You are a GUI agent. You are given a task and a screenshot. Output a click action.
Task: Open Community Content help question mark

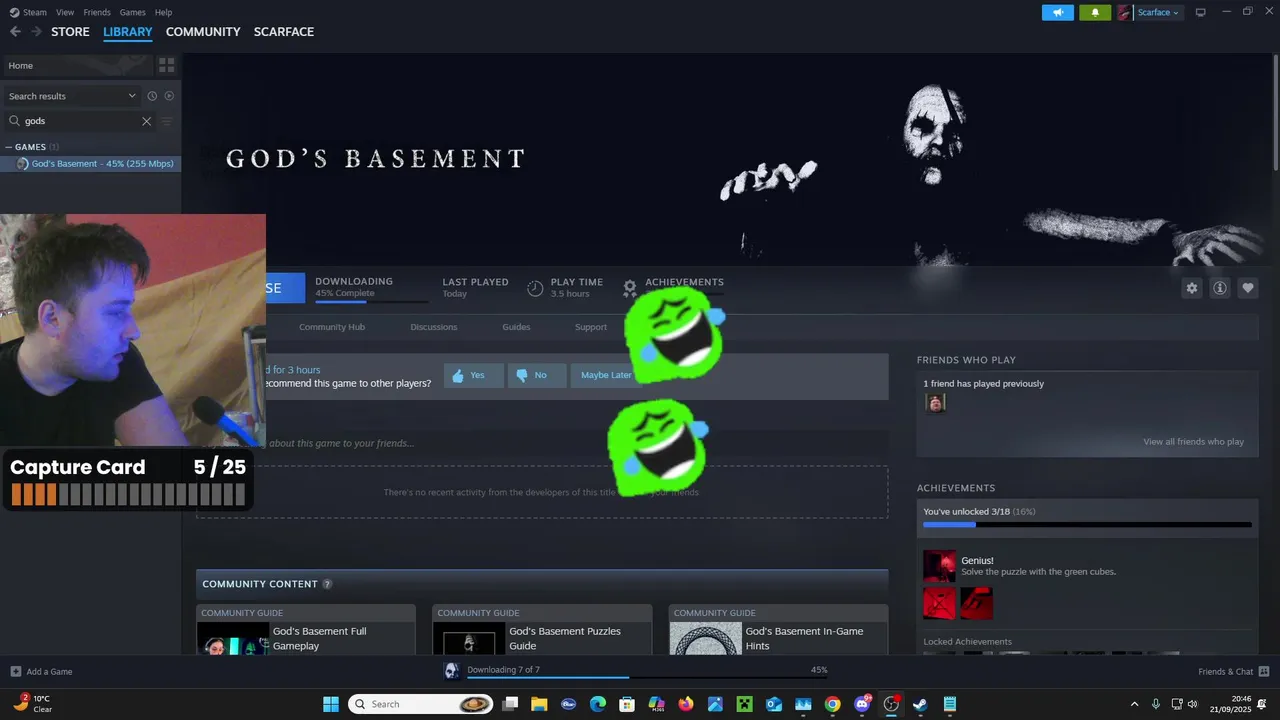[x=327, y=584]
